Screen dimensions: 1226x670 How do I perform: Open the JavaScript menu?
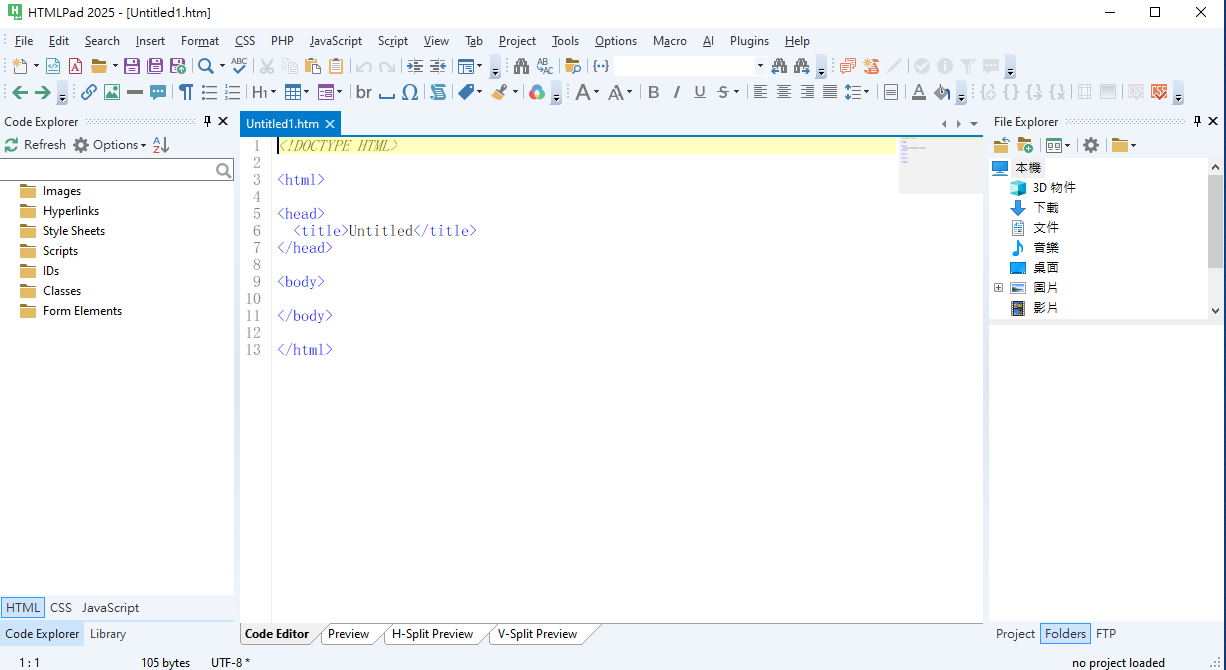[335, 41]
